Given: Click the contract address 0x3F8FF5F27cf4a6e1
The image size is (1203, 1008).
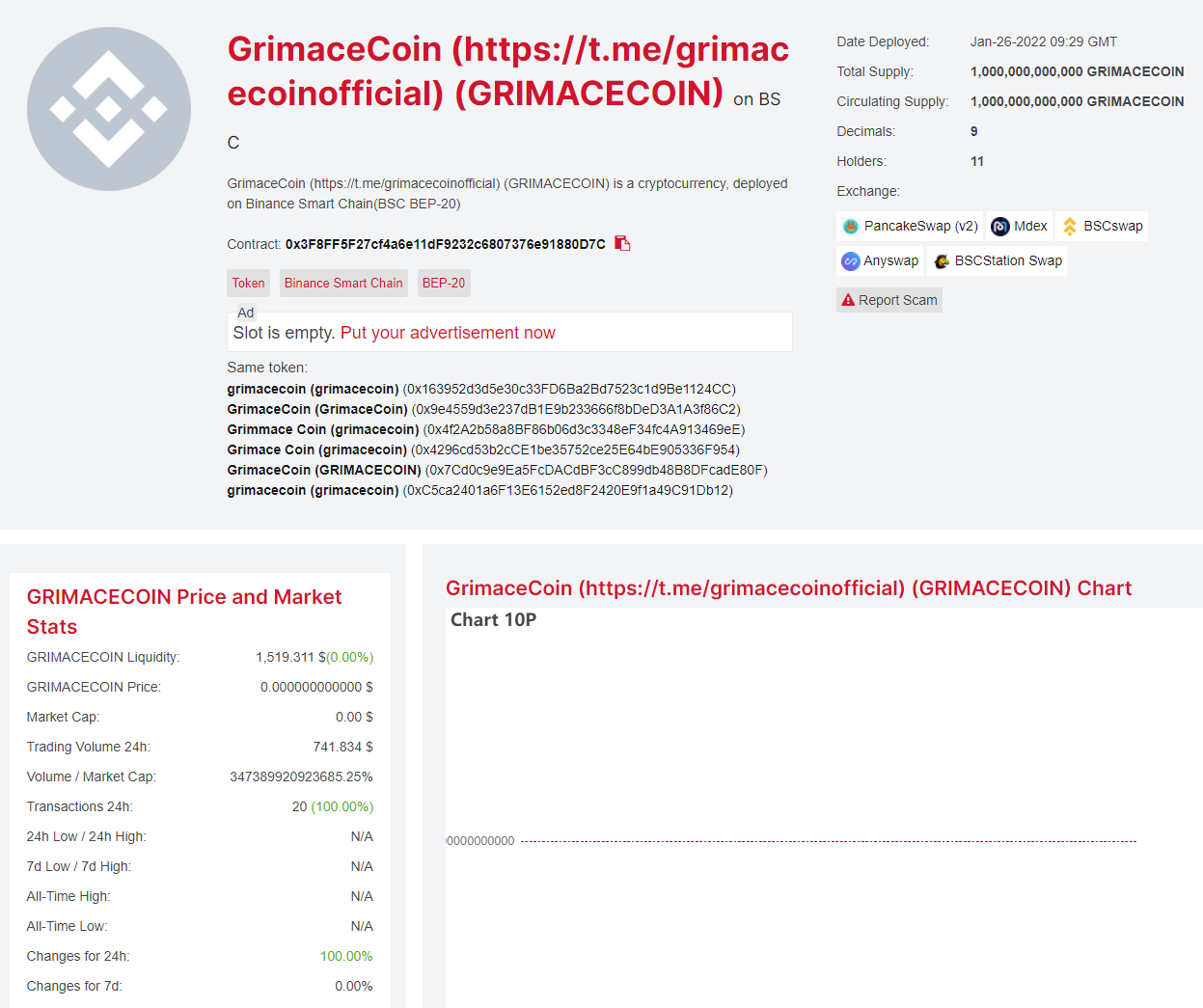Looking at the screenshot, I should (x=446, y=244).
